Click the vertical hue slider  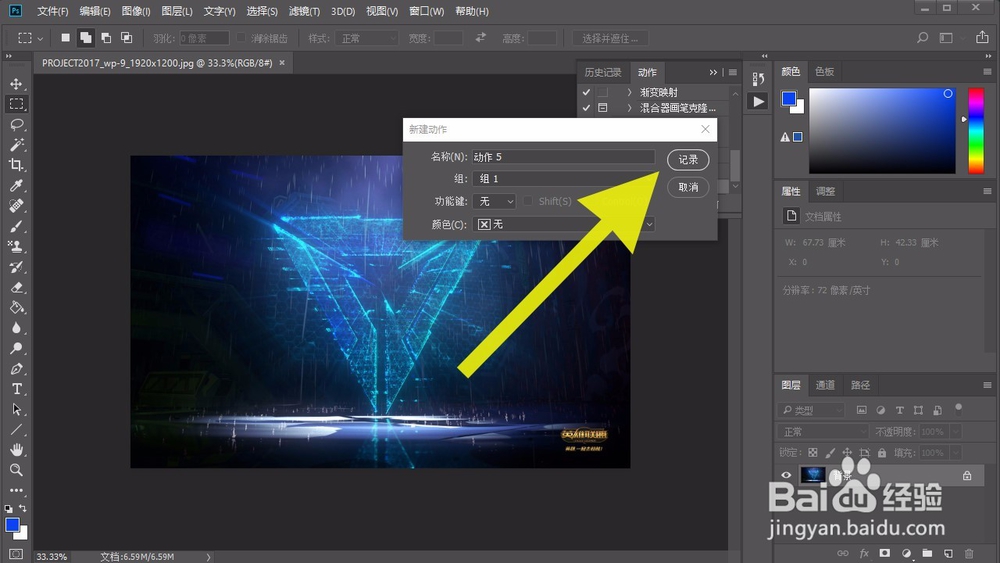coord(976,131)
